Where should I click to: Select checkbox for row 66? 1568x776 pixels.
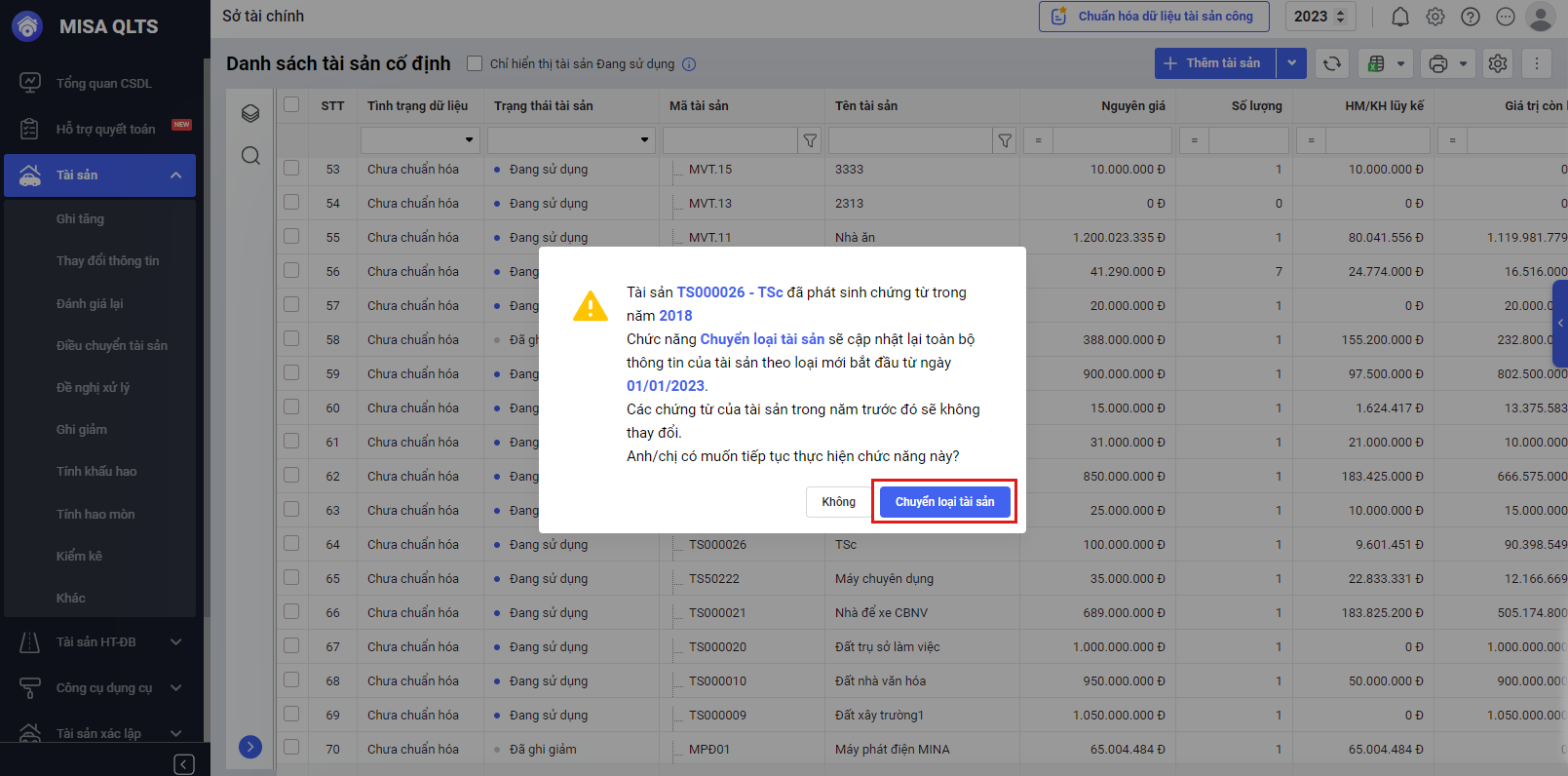(291, 611)
